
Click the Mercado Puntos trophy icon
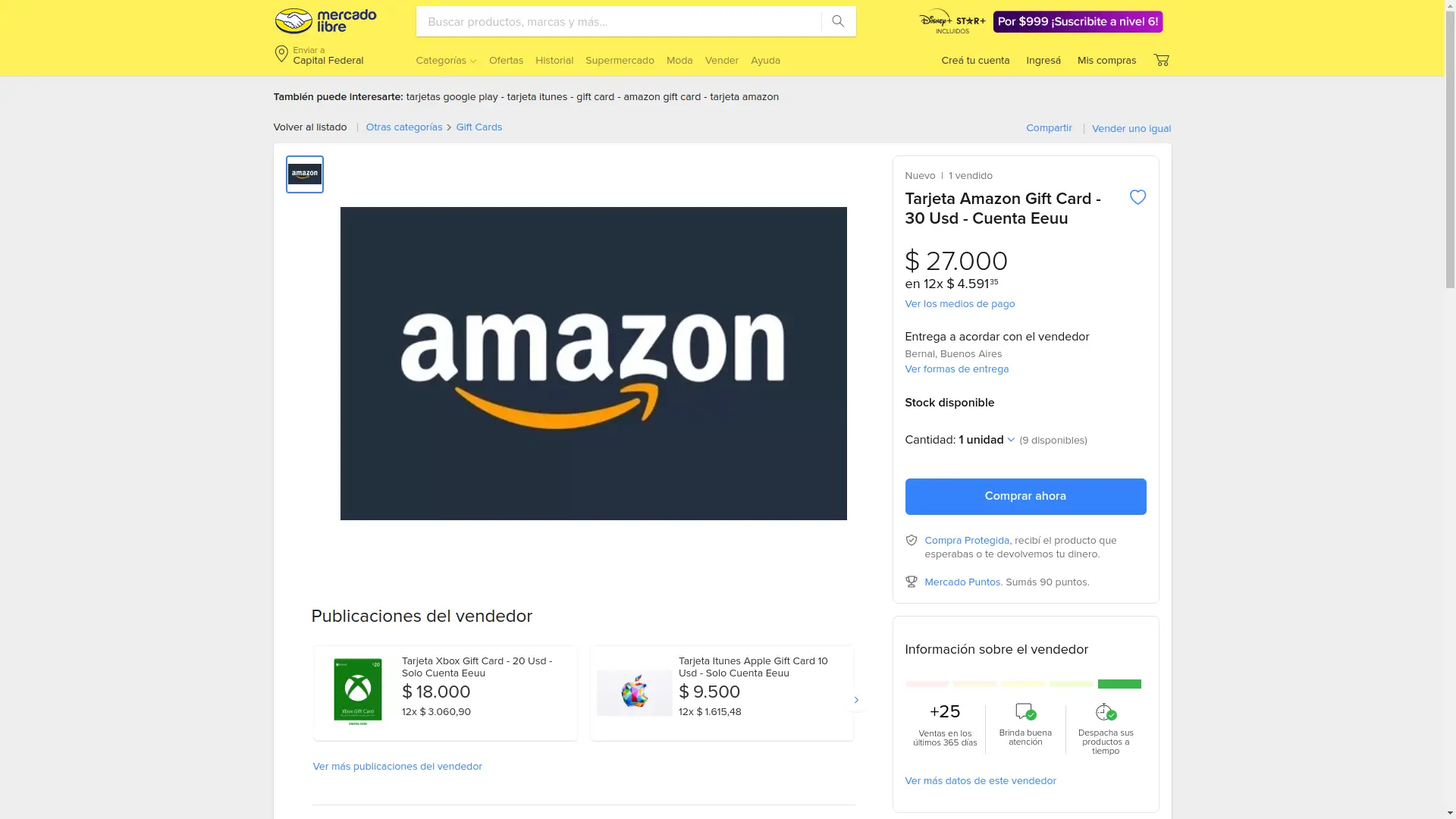point(912,582)
